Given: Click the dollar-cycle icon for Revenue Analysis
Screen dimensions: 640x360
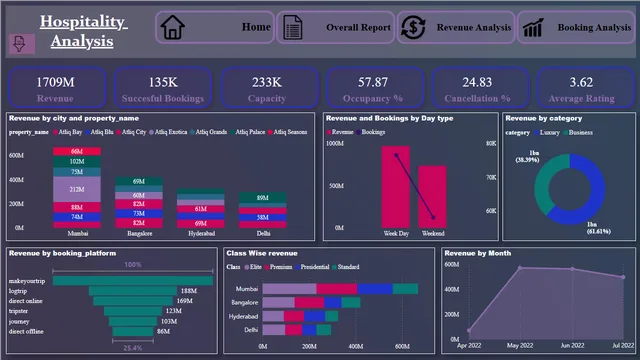Looking at the screenshot, I should [x=413, y=27].
